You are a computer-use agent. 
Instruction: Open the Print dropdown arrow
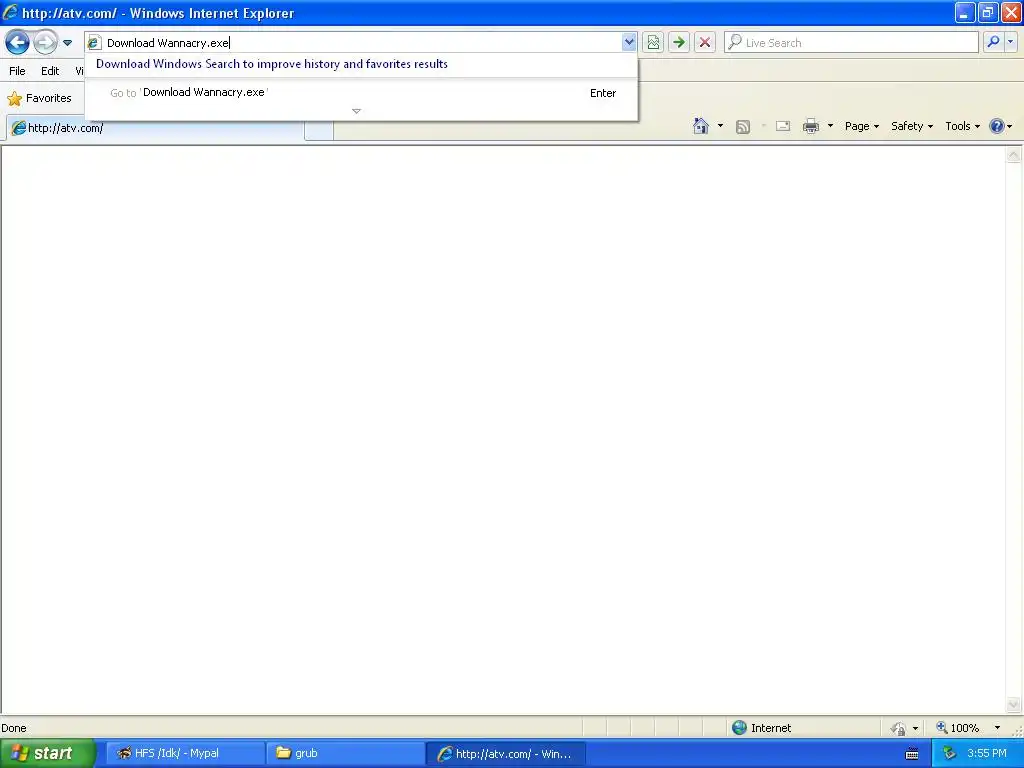pos(831,126)
